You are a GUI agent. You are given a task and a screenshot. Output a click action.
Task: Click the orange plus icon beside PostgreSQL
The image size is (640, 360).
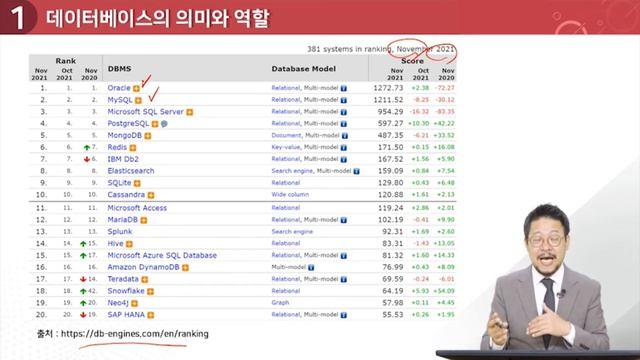coord(155,124)
